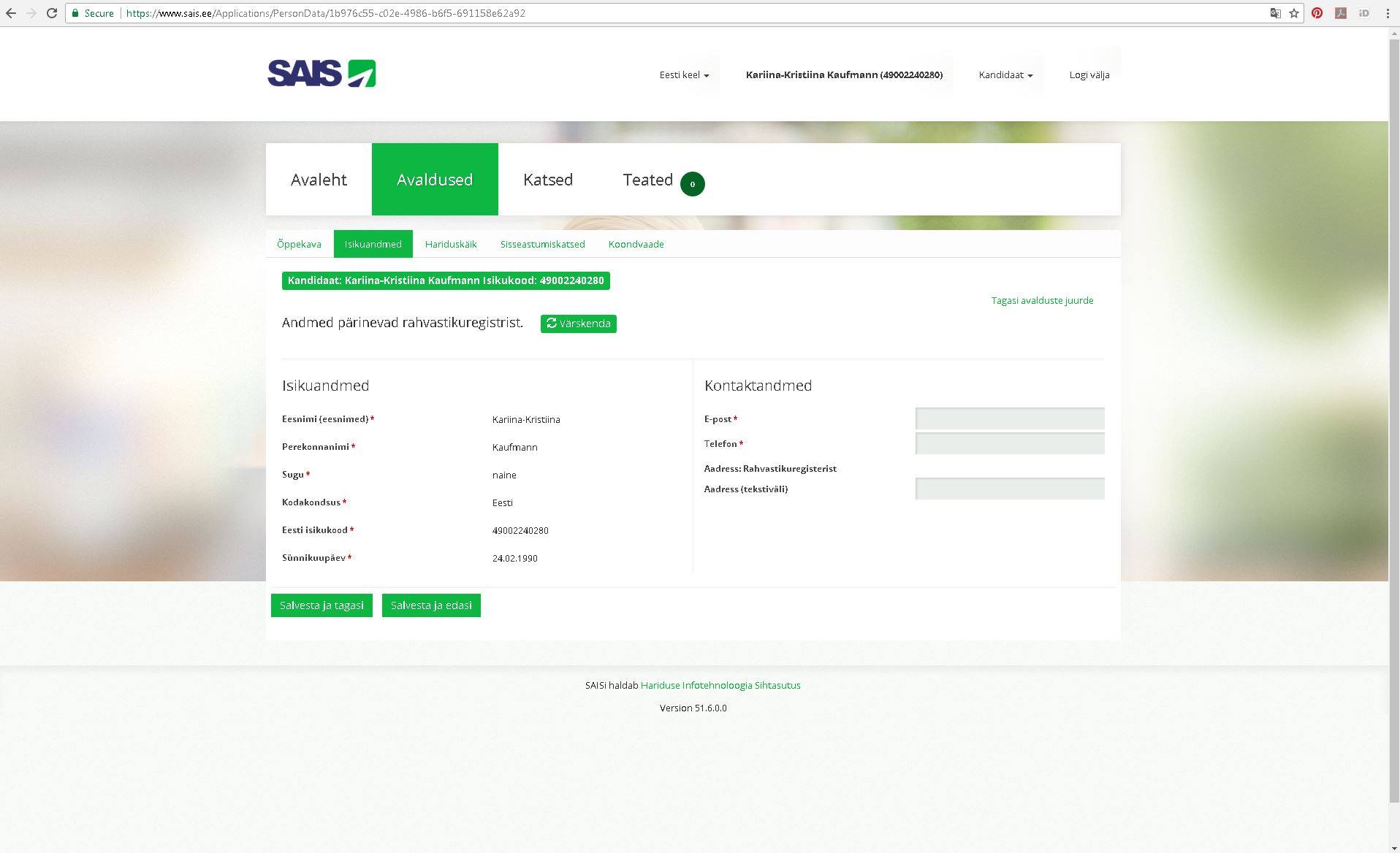Image resolution: width=1400 pixels, height=853 pixels.
Task: Click the browser back arrow
Action: [11, 13]
